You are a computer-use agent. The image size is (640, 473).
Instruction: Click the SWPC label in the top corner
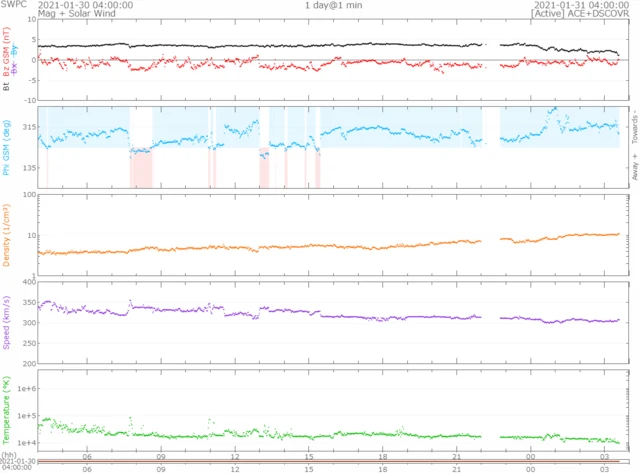click(x=13, y=4)
